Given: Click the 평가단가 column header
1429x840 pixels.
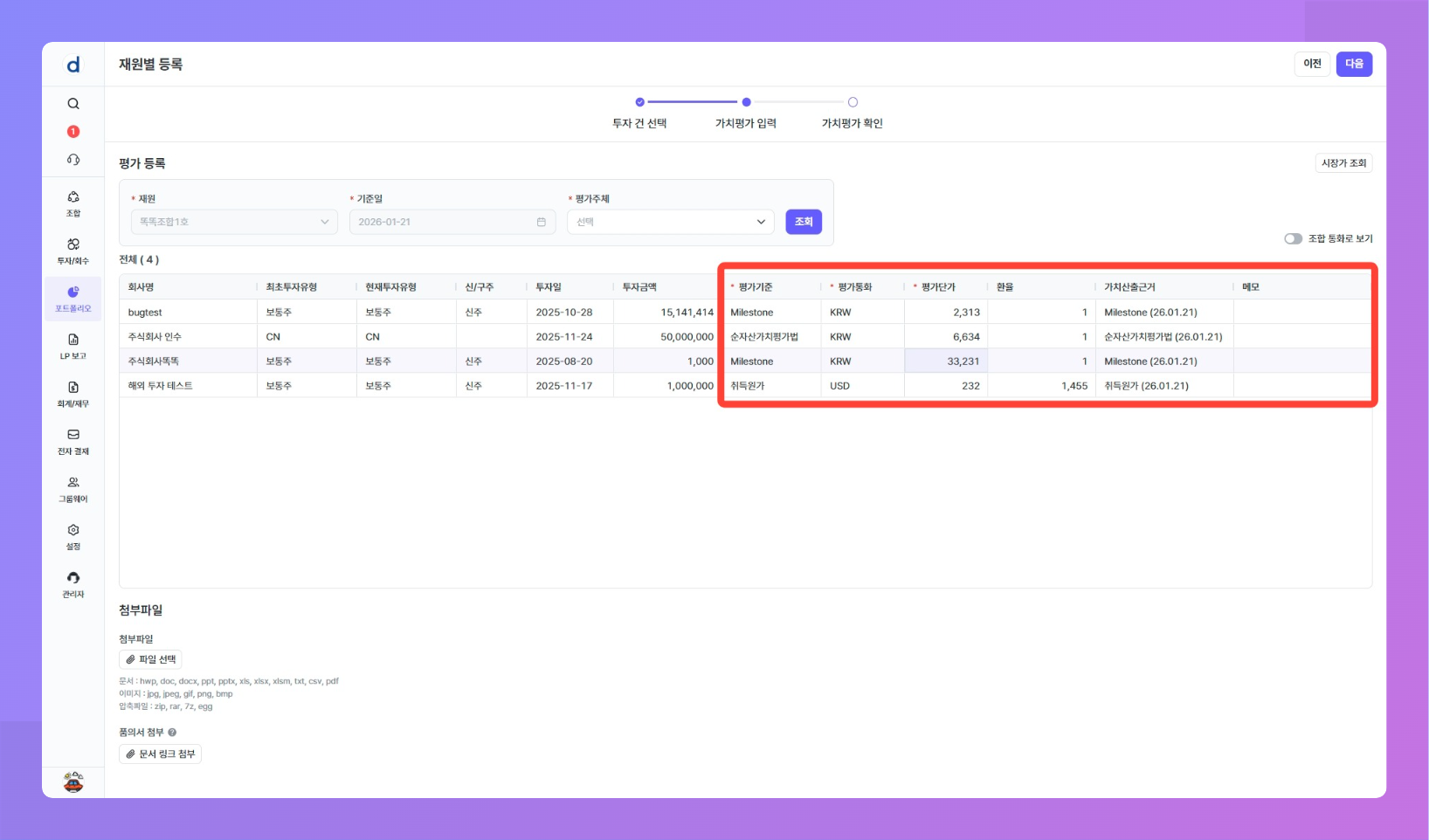Looking at the screenshot, I should pyautogui.click(x=938, y=287).
